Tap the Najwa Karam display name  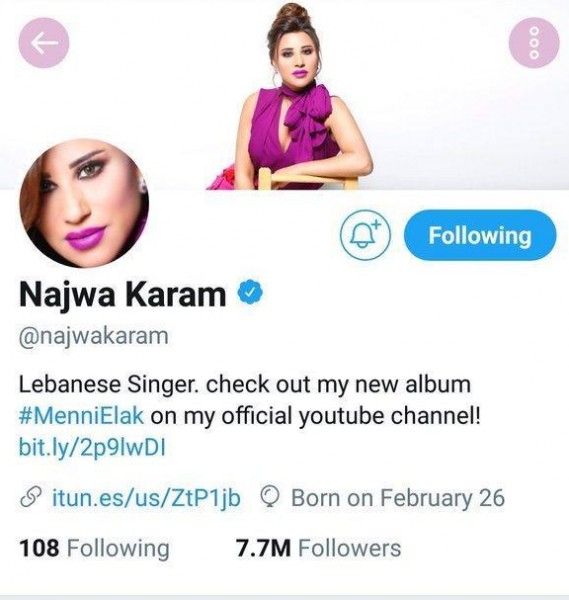coord(122,294)
